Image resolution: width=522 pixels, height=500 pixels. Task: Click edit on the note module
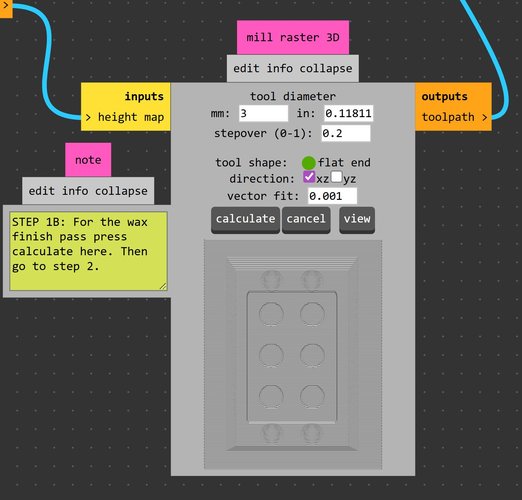click(41, 191)
